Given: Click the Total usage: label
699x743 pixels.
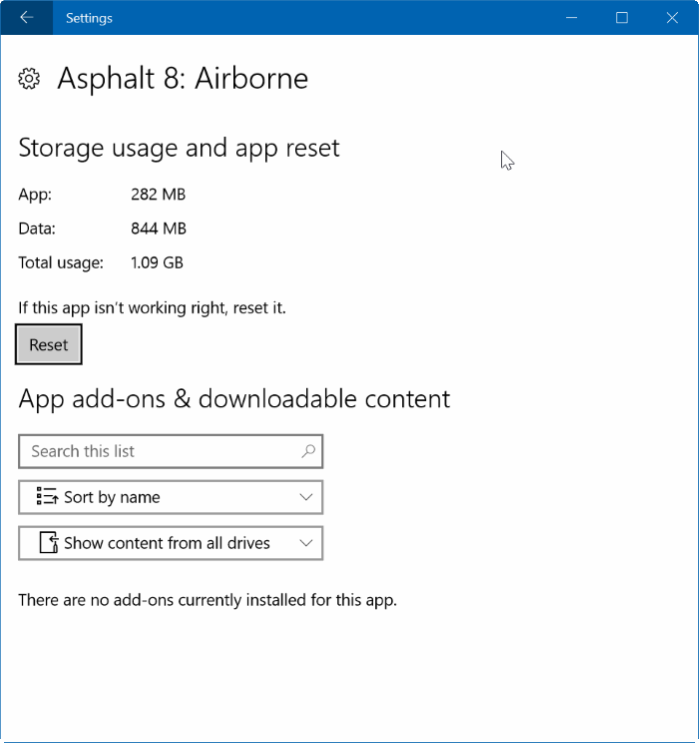Looking at the screenshot, I should click(61, 263).
